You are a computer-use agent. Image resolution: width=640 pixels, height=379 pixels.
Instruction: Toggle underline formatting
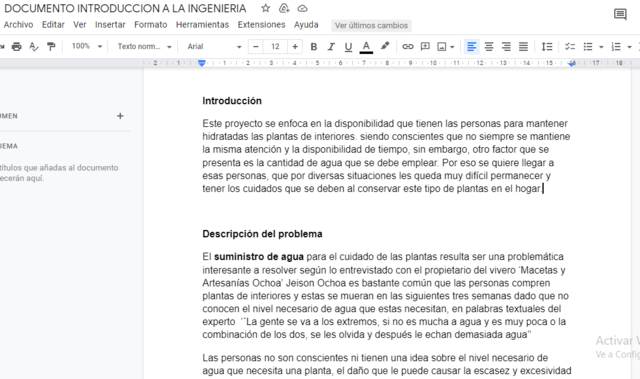point(348,47)
